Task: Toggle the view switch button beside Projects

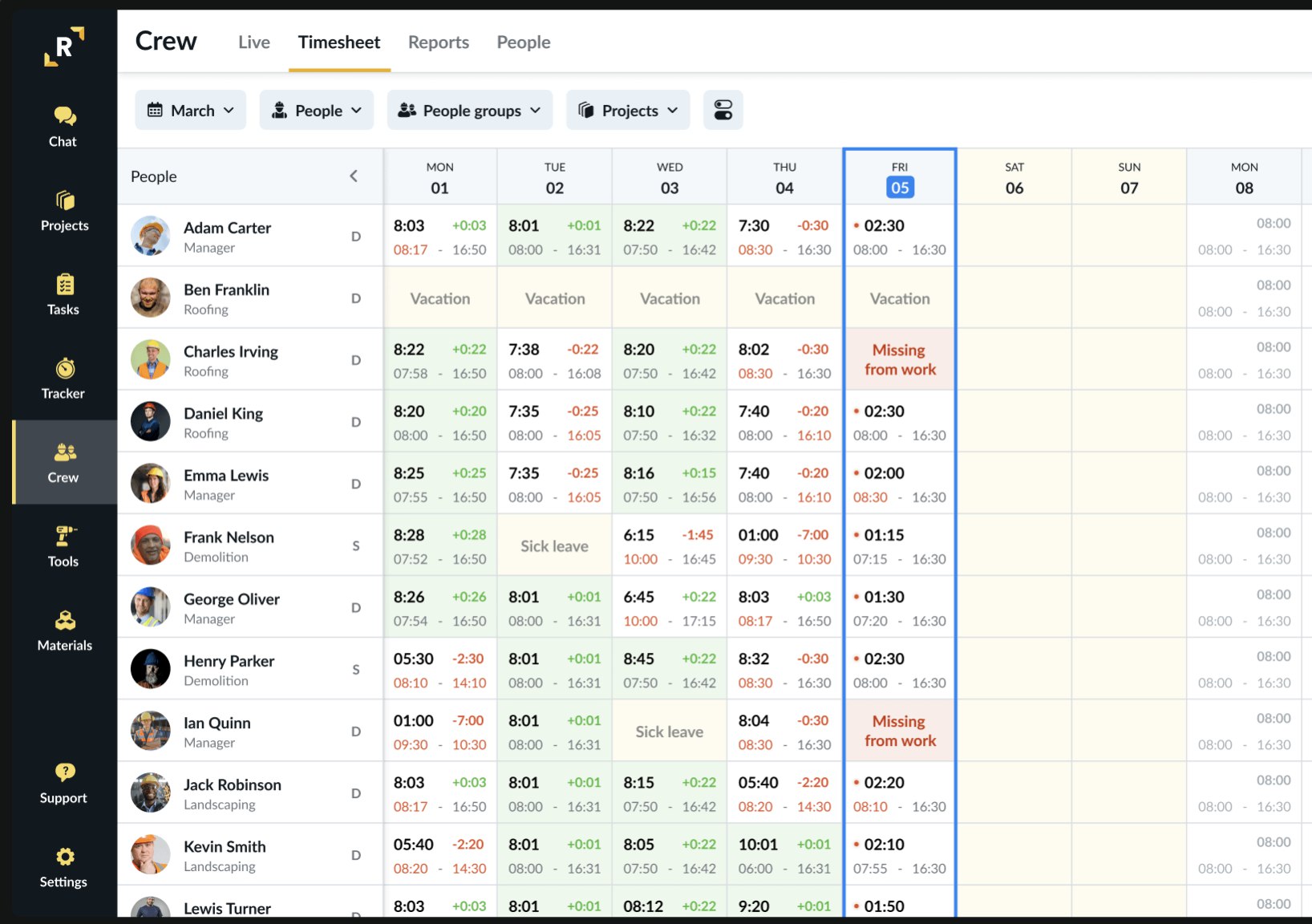Action: pos(723,110)
